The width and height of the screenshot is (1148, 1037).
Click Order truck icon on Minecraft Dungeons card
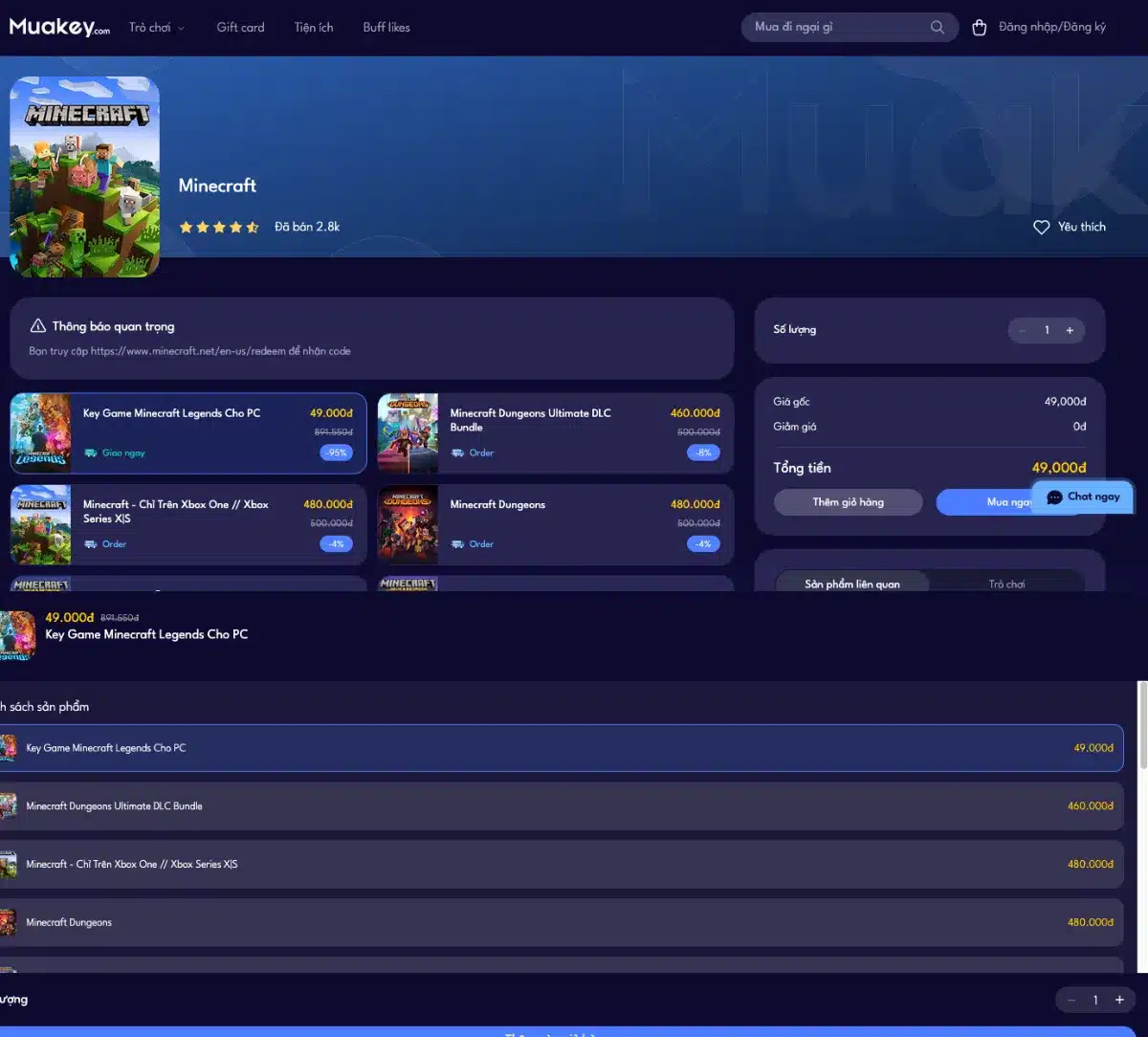pos(458,544)
